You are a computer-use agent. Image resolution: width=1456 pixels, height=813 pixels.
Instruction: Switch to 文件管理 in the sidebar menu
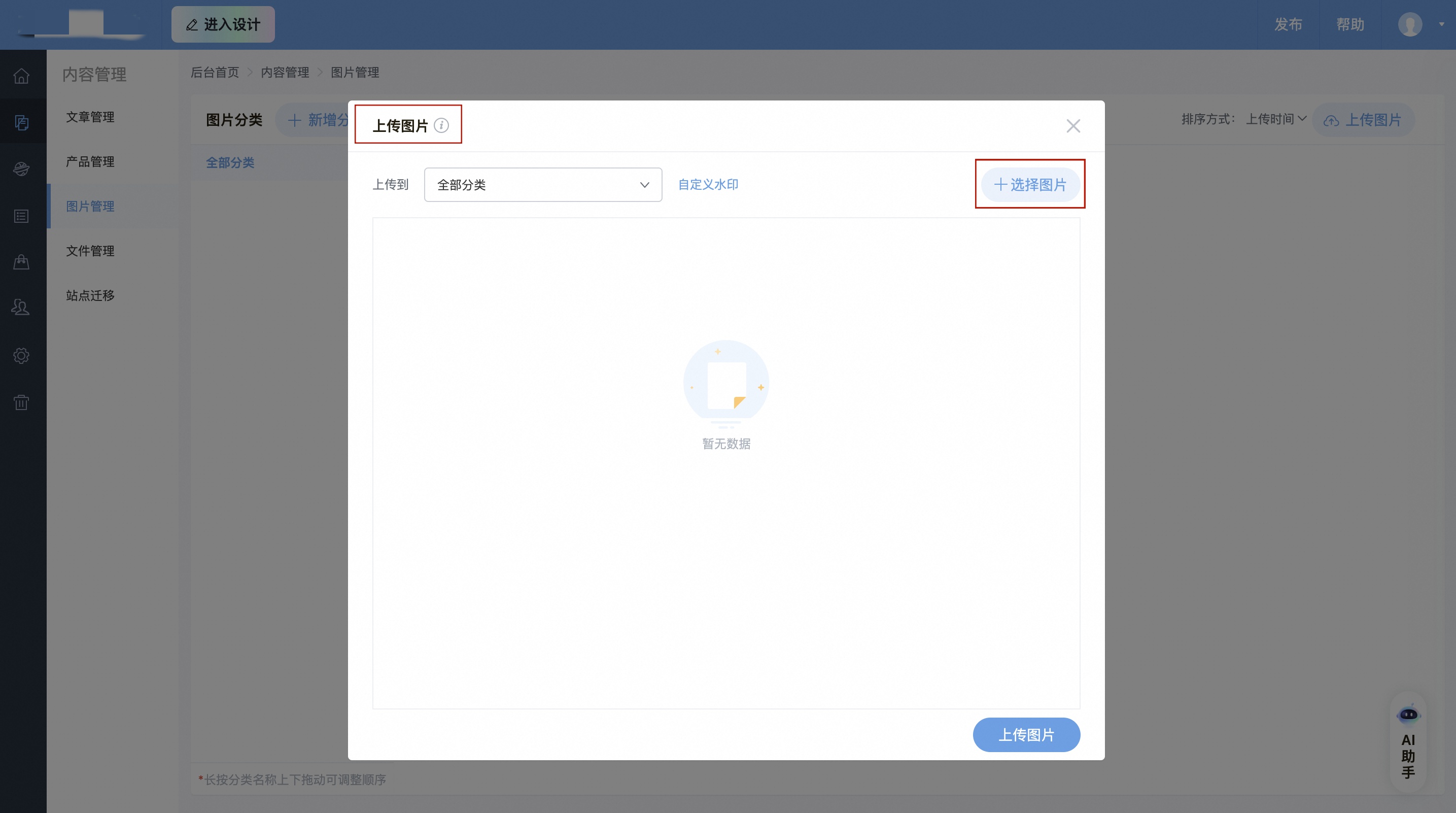pos(90,251)
